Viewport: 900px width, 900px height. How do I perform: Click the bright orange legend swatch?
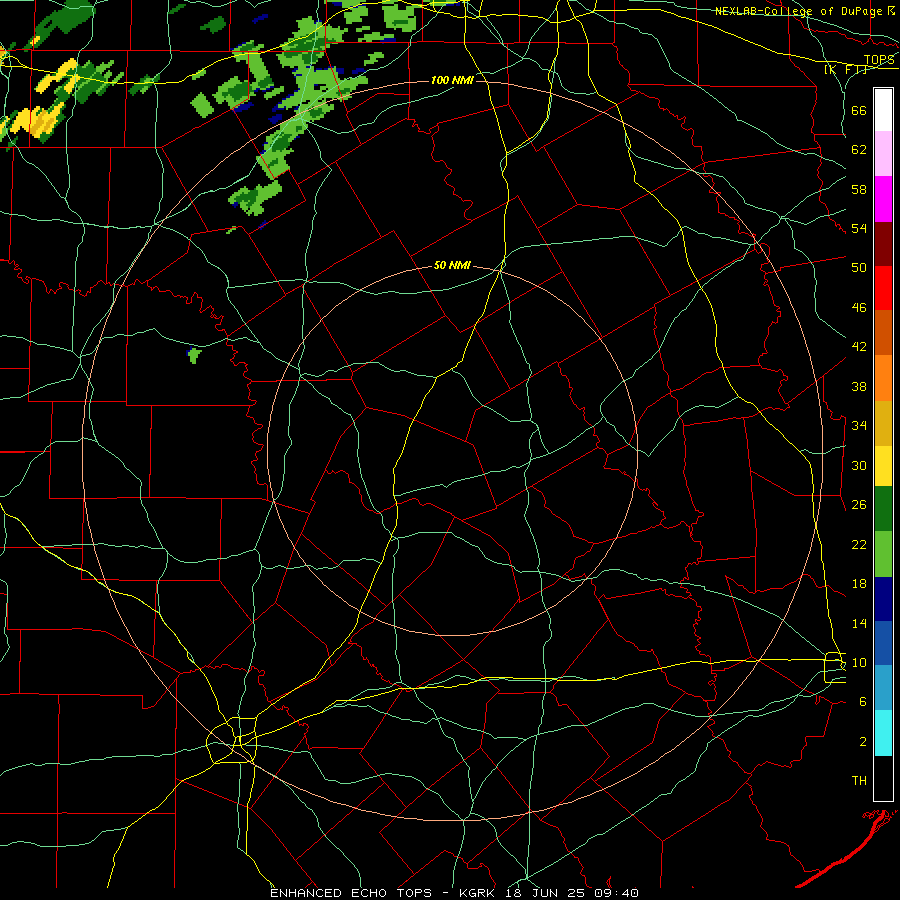(x=883, y=378)
